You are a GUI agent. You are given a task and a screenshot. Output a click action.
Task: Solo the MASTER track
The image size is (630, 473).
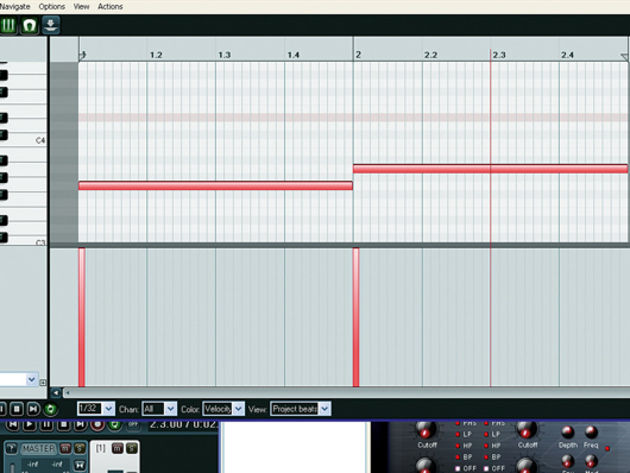[80, 448]
